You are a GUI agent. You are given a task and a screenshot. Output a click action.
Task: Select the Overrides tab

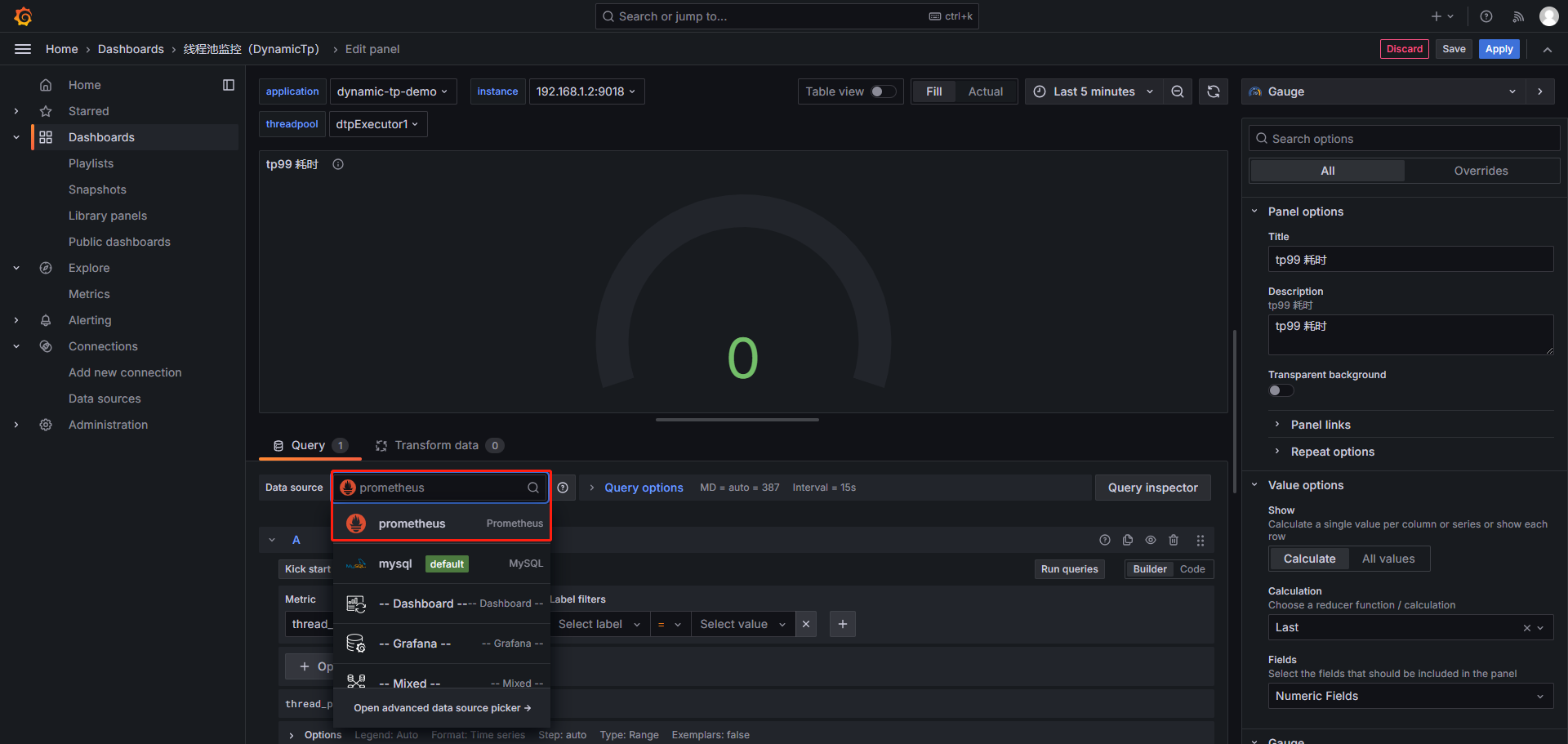click(x=1481, y=171)
